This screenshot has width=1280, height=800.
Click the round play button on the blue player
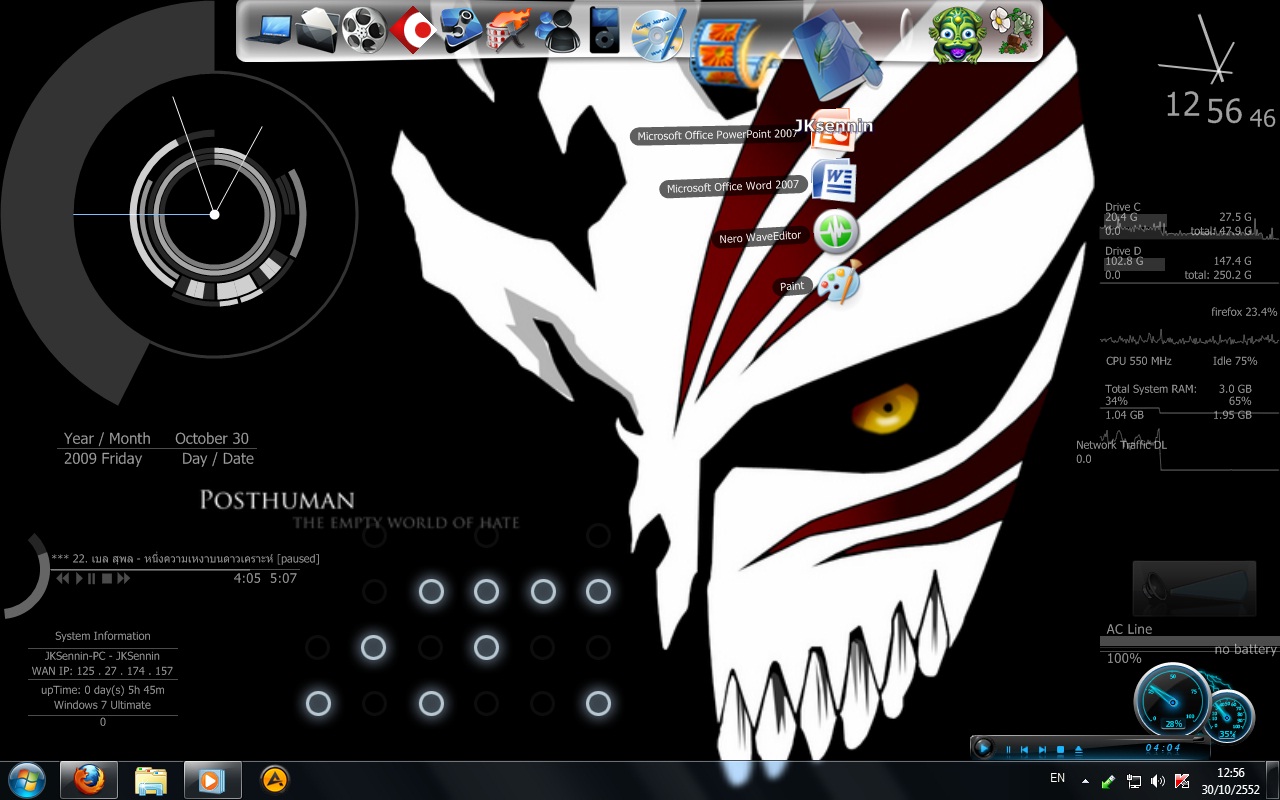pos(983,747)
